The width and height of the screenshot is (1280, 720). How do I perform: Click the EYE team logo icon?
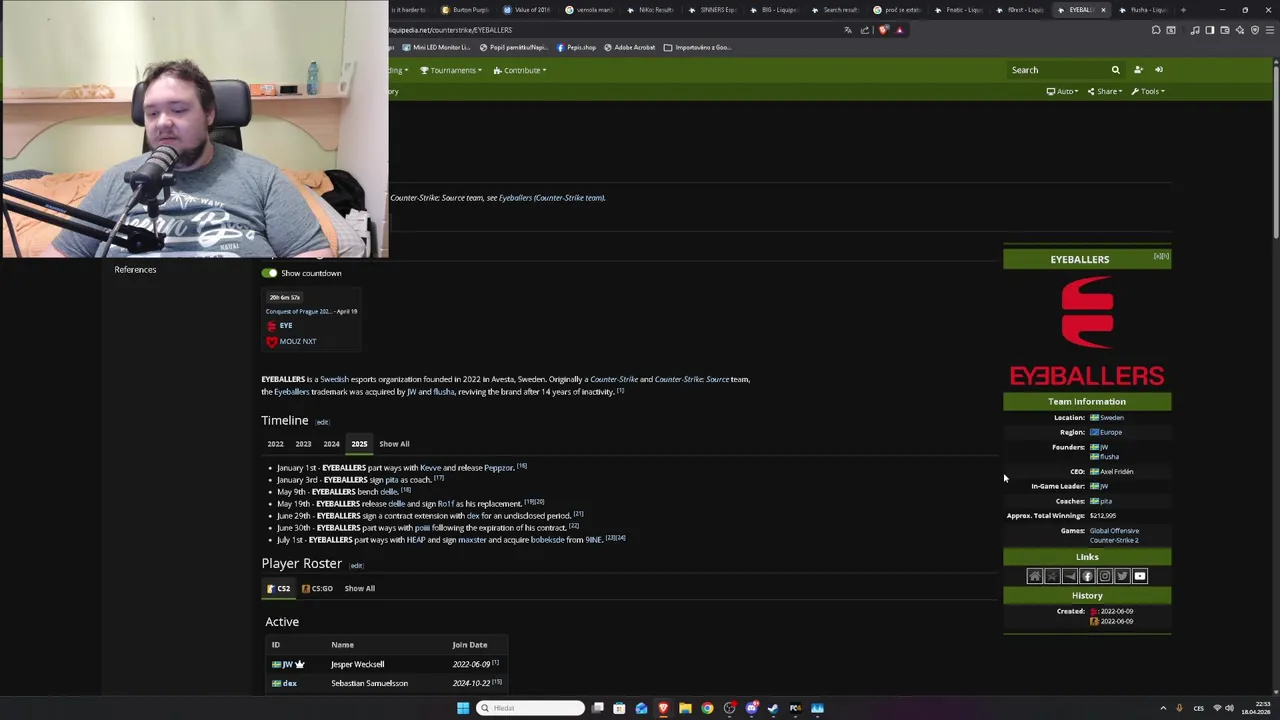(271, 326)
